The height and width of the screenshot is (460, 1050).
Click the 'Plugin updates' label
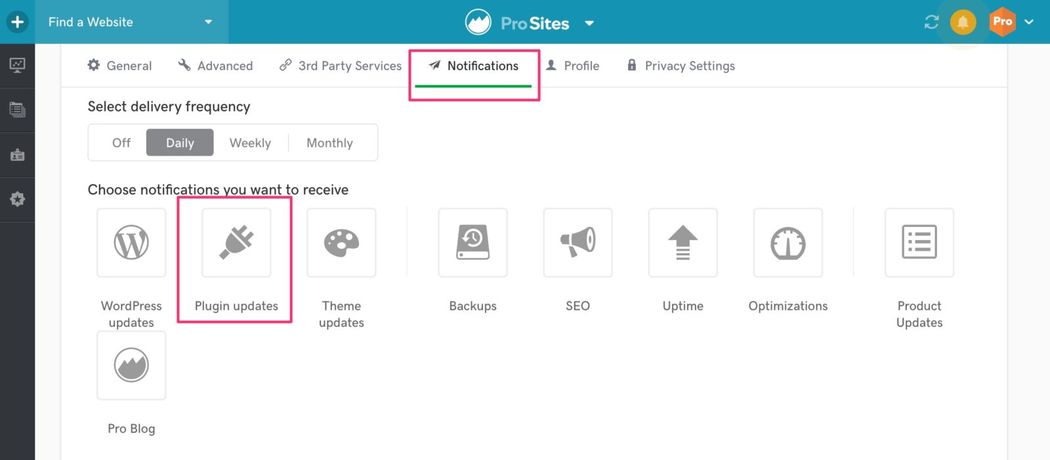coord(236,306)
